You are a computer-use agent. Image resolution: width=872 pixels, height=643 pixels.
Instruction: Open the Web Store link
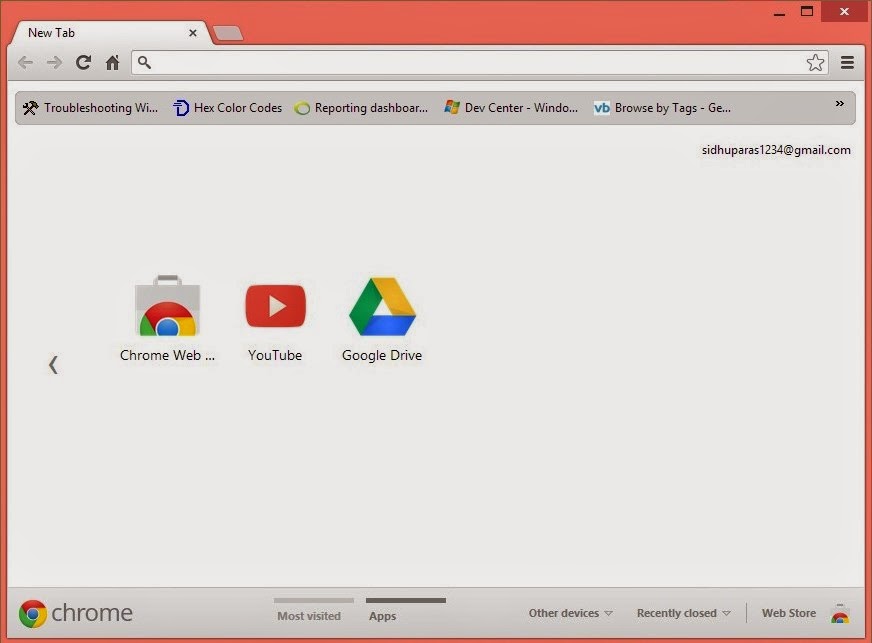(x=789, y=613)
